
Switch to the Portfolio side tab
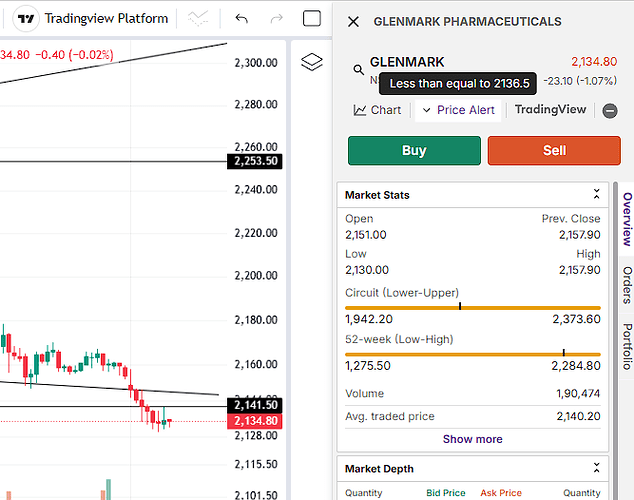(x=627, y=346)
